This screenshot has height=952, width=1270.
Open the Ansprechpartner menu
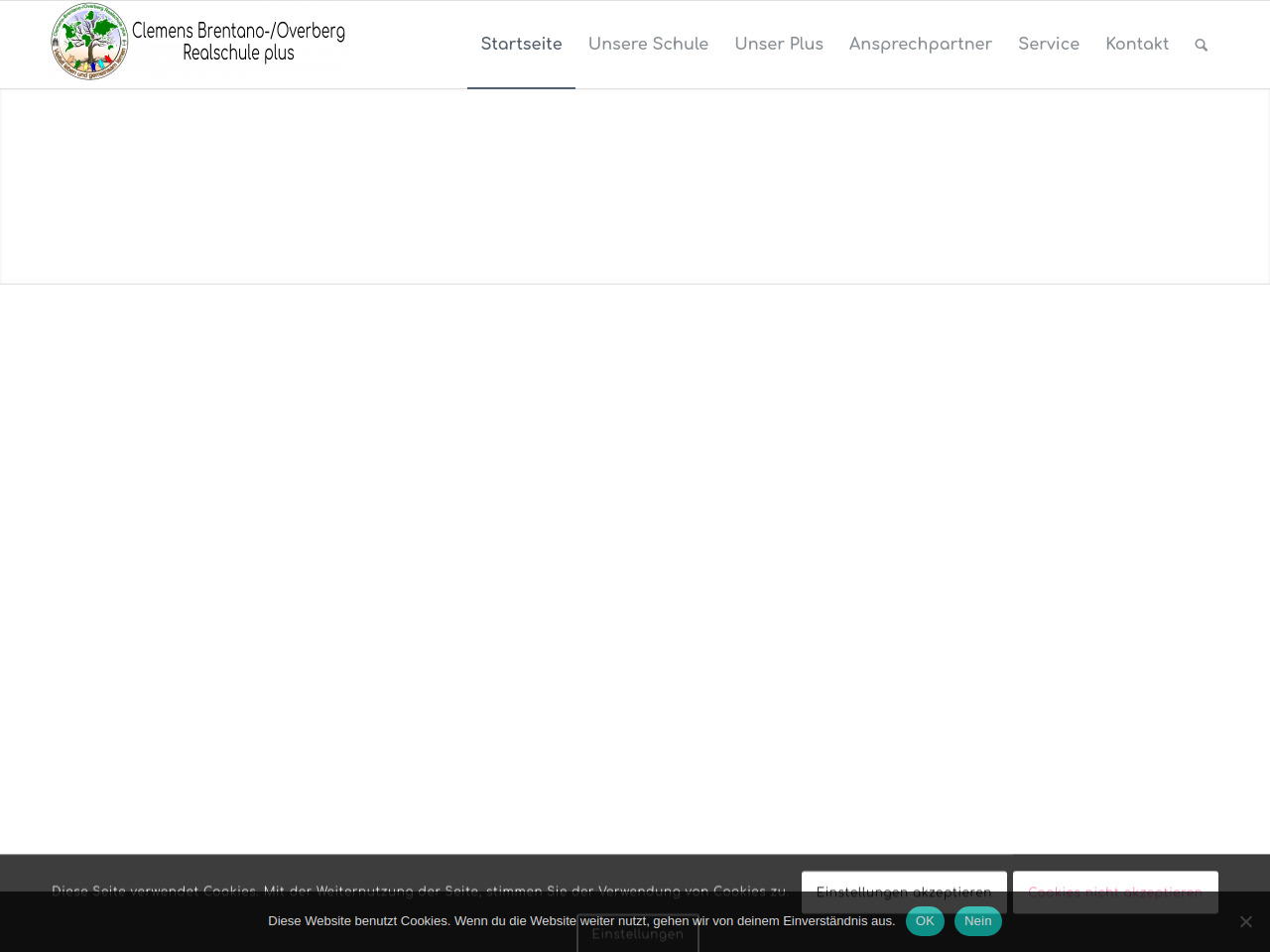(x=920, y=45)
